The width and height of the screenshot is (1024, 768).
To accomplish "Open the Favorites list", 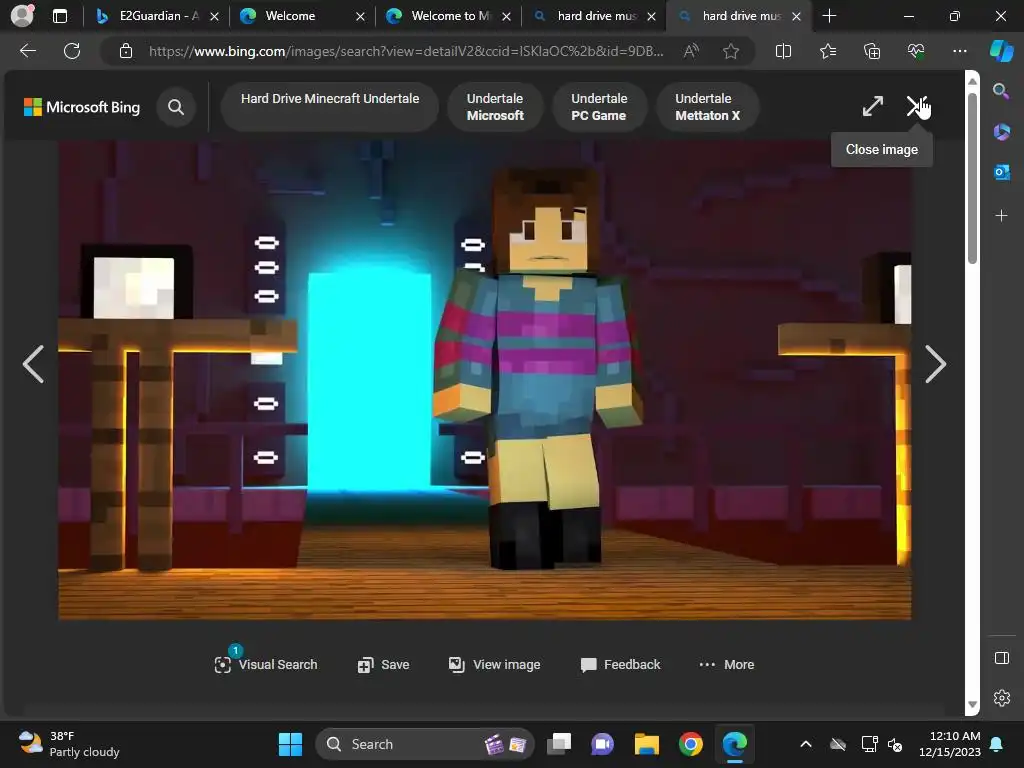I will pos(827,51).
